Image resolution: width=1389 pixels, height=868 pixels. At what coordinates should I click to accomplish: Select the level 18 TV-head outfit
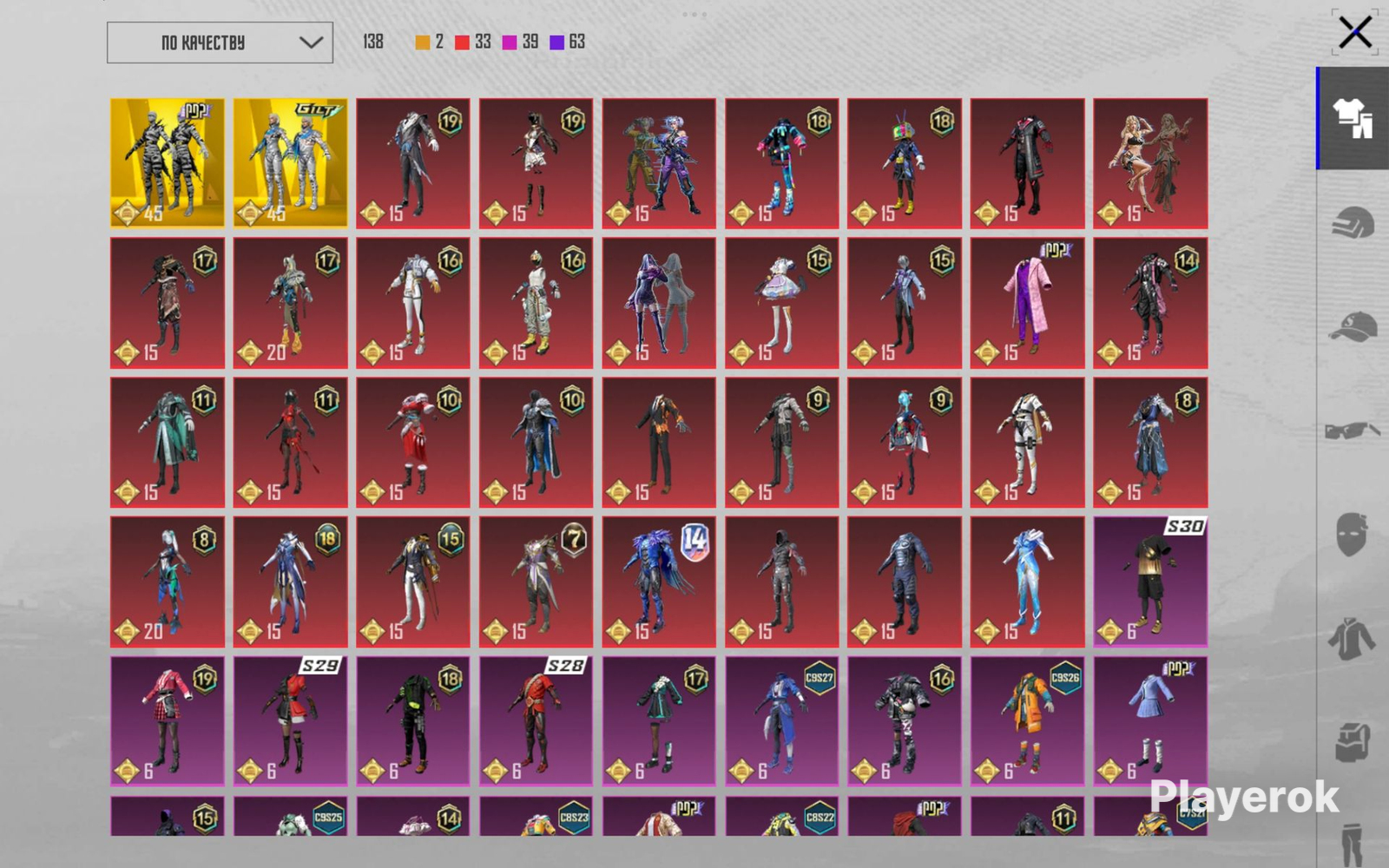[905, 163]
